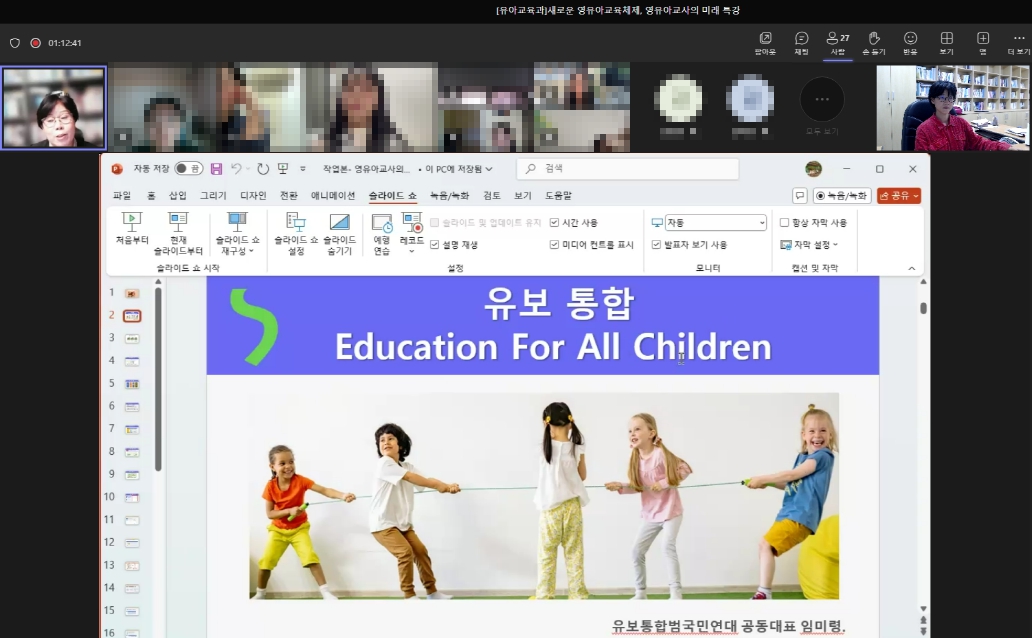This screenshot has height=638, width=1032.
Task: Open slide show setup (슬라이드 쇼 설정)
Action: (296, 234)
